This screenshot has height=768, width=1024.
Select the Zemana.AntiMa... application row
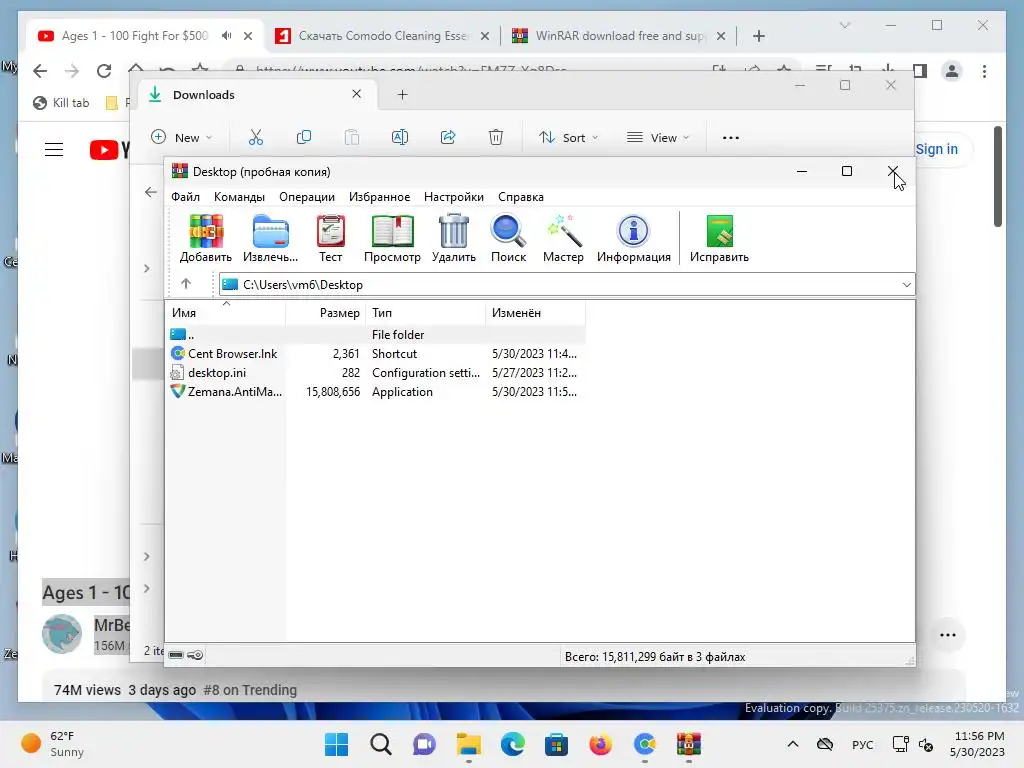(375, 392)
